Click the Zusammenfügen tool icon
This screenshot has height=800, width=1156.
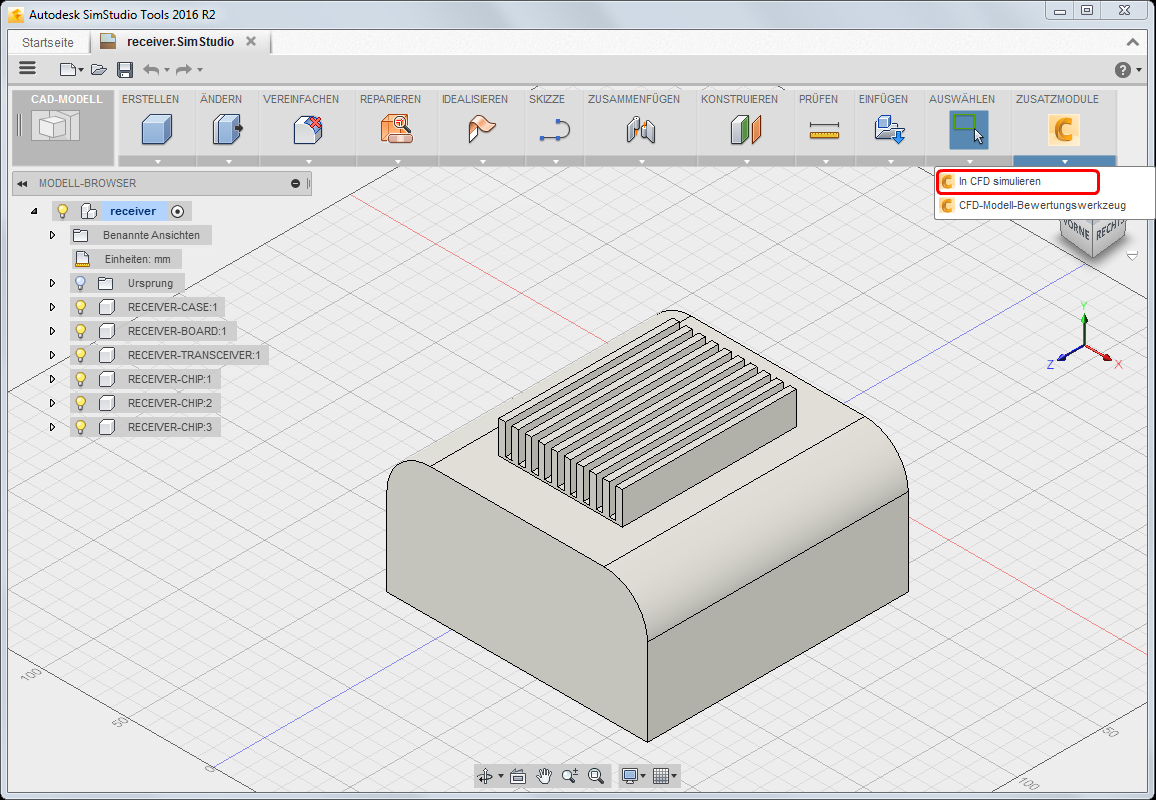(640, 130)
